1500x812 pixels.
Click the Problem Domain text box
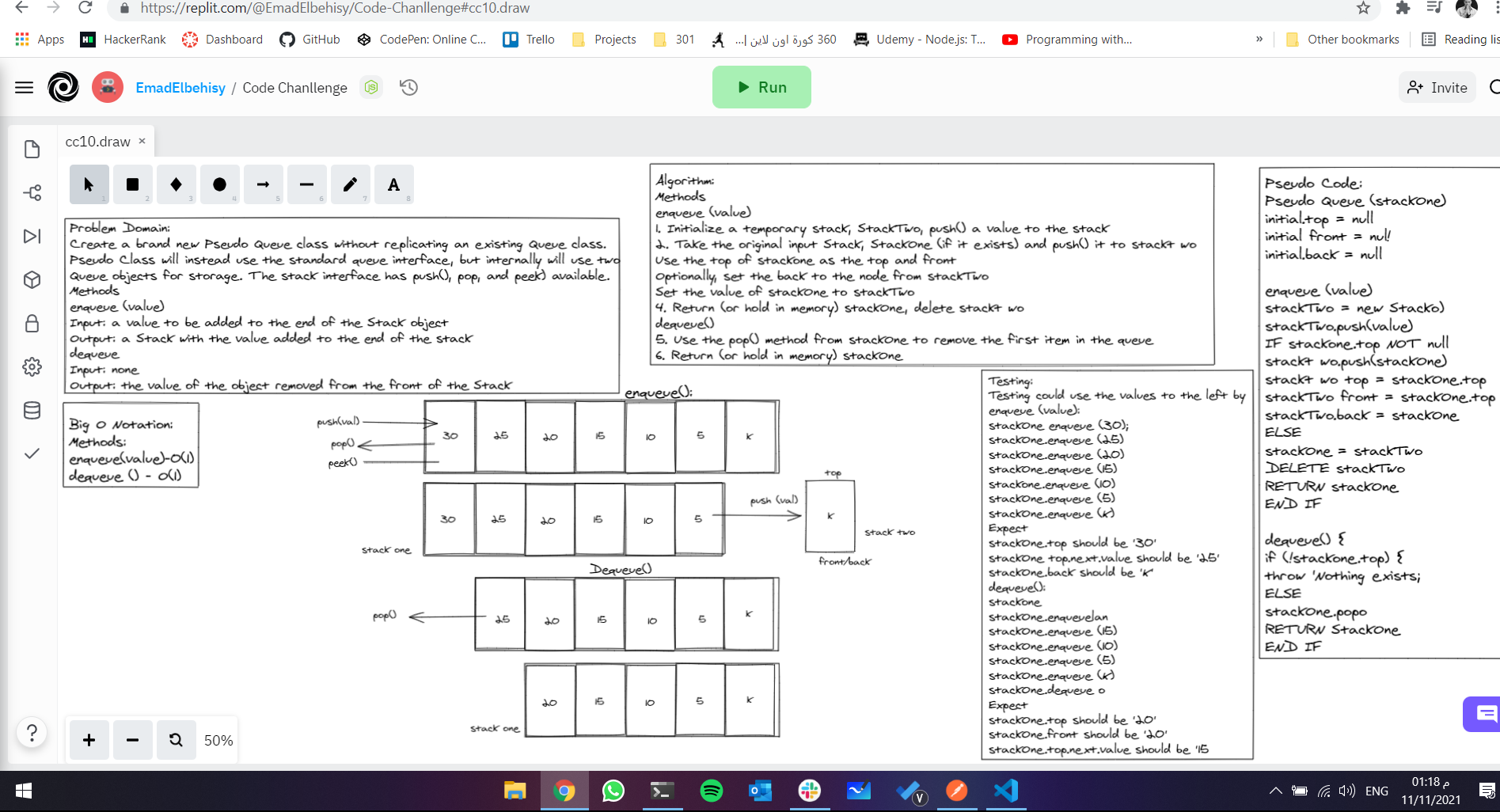(x=342, y=305)
